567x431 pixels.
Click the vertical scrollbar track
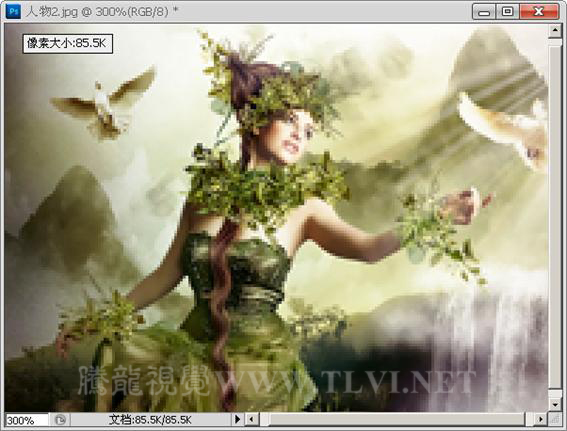[x=555, y=217]
